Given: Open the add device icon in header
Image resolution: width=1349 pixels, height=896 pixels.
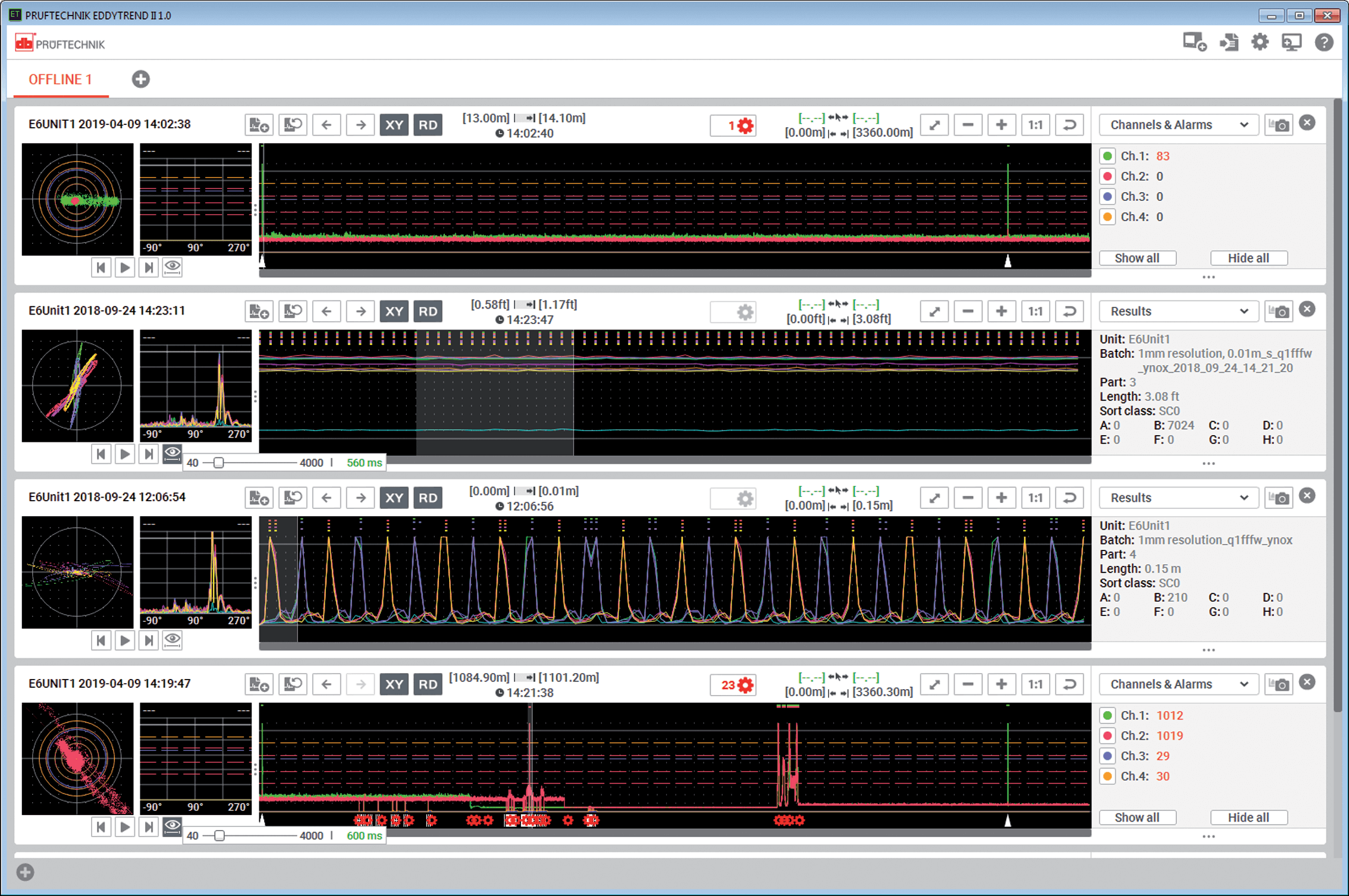Looking at the screenshot, I should tap(1194, 43).
